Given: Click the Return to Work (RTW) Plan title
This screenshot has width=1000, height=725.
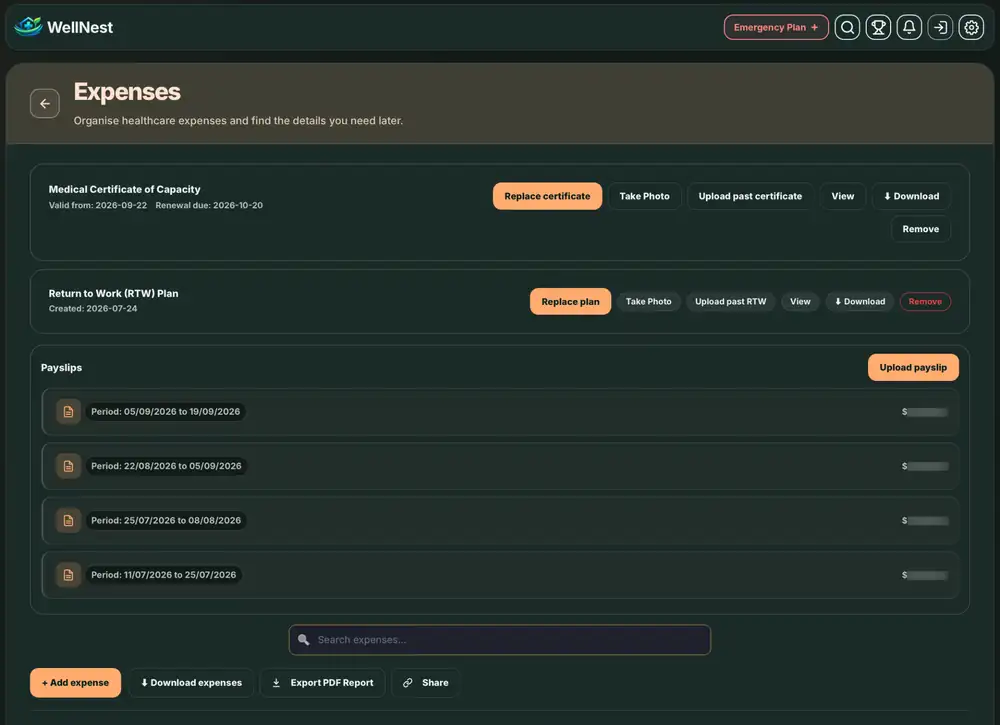Looking at the screenshot, I should point(114,293).
